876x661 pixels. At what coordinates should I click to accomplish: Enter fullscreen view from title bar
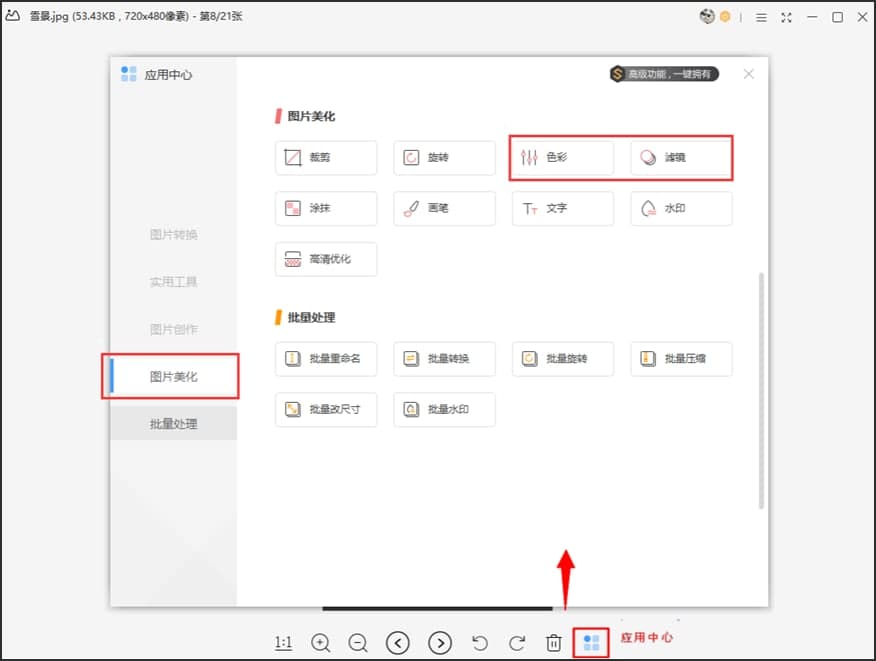[787, 18]
